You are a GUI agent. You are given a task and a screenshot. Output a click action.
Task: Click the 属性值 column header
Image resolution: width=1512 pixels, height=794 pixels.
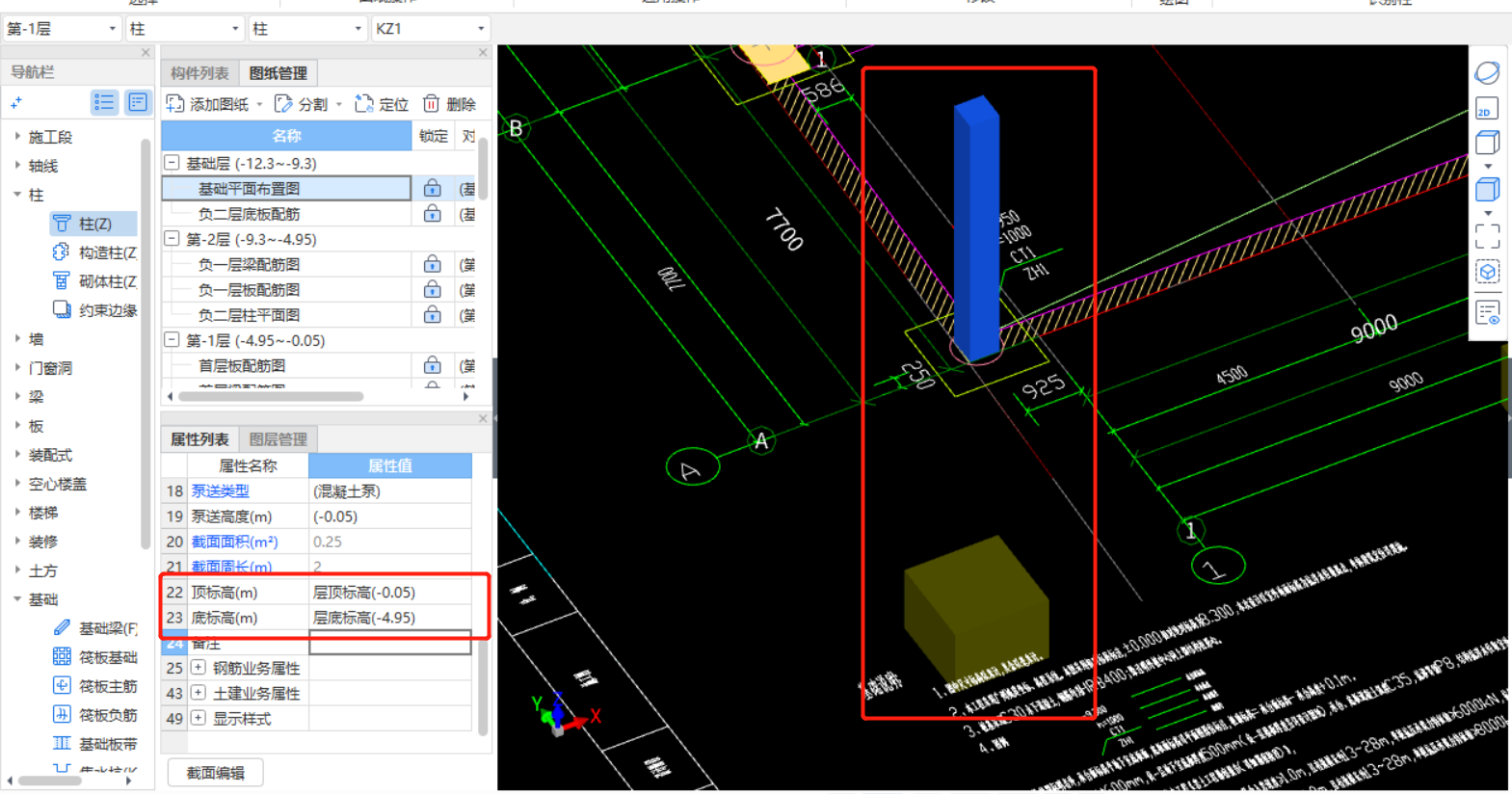pos(390,465)
